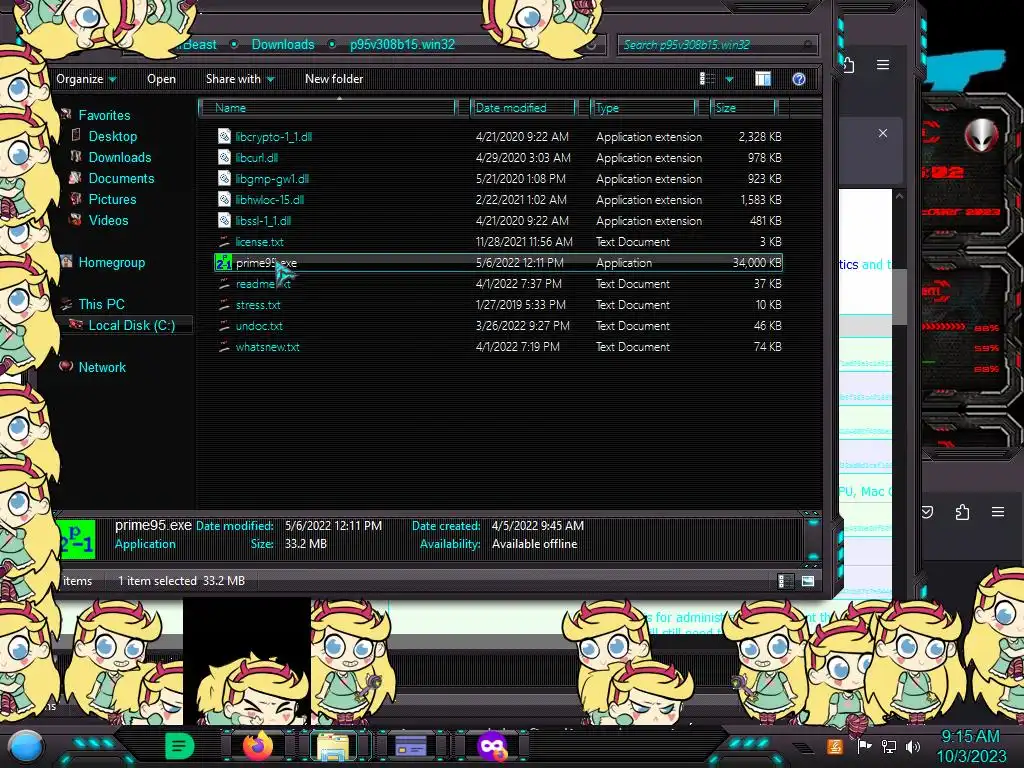Select Pictures in the navigation pane

point(112,199)
